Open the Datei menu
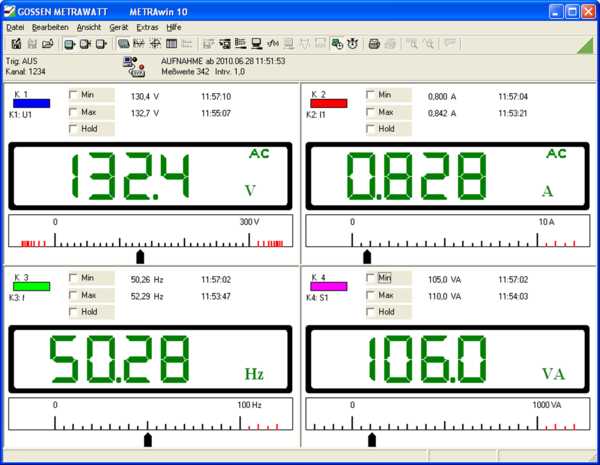This screenshot has width=600, height=465. 16,27
